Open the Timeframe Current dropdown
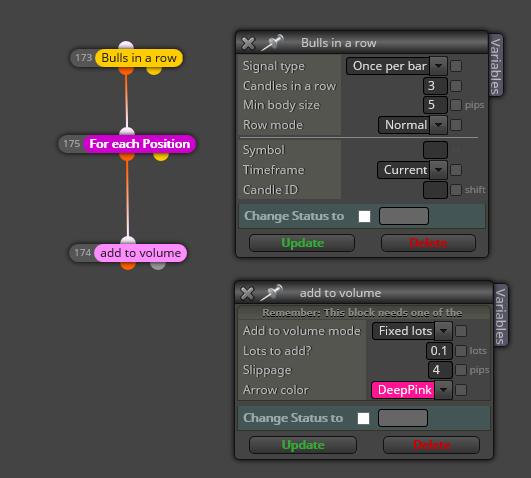Image resolution: width=531 pixels, height=478 pixels. click(412, 170)
